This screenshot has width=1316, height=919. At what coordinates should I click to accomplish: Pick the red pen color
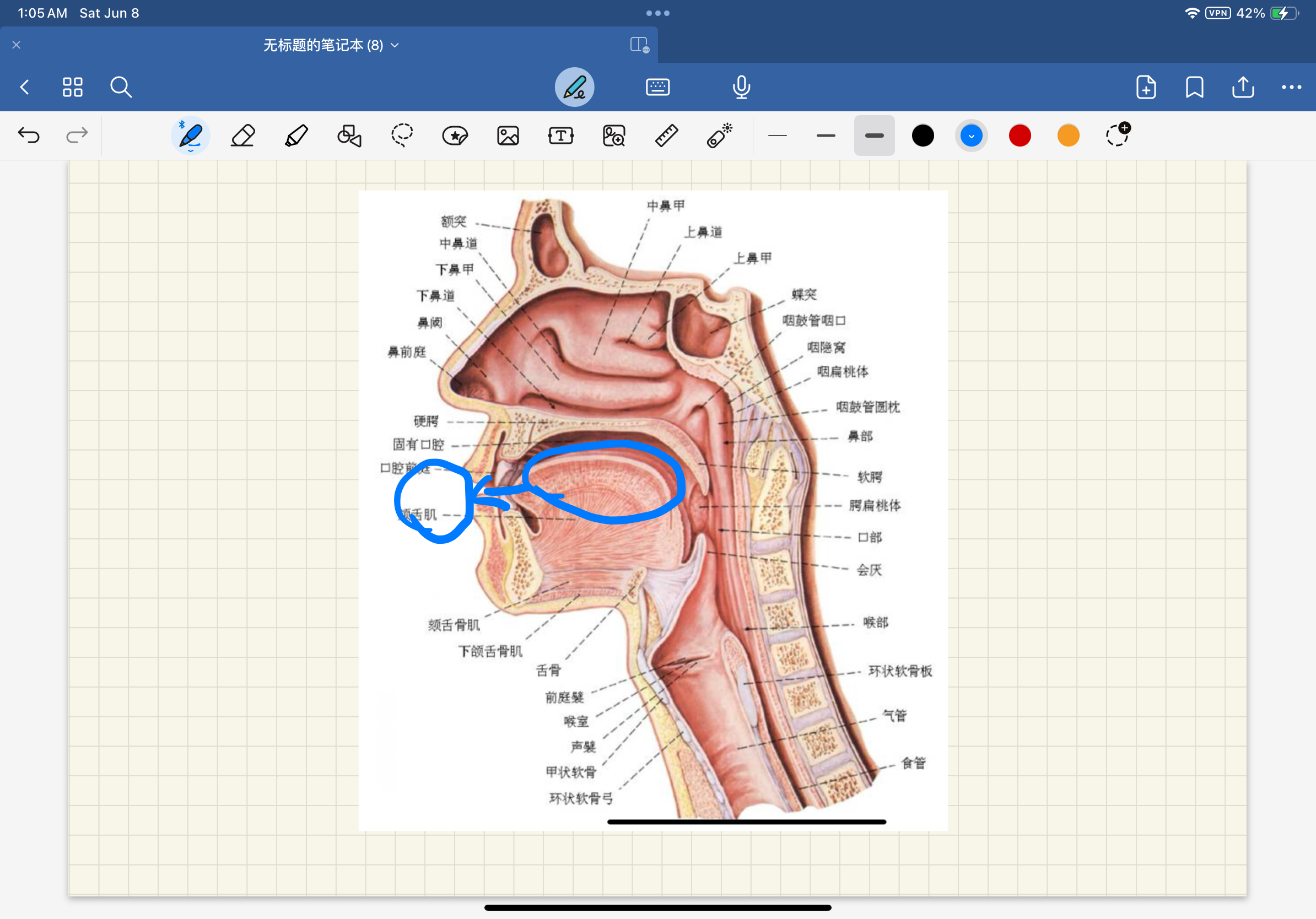1020,136
